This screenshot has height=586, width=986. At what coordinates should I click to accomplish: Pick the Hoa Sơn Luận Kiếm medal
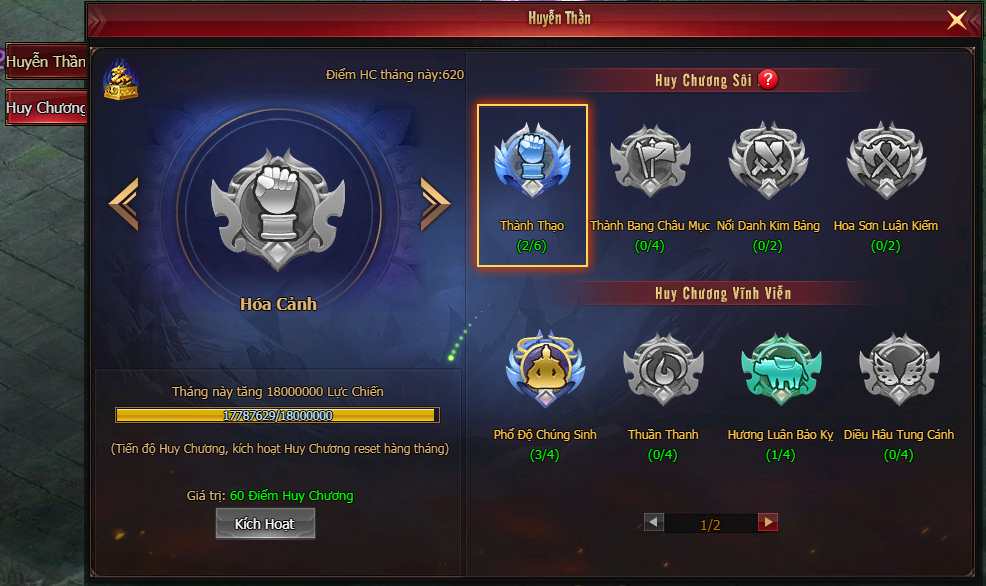[x=886, y=160]
